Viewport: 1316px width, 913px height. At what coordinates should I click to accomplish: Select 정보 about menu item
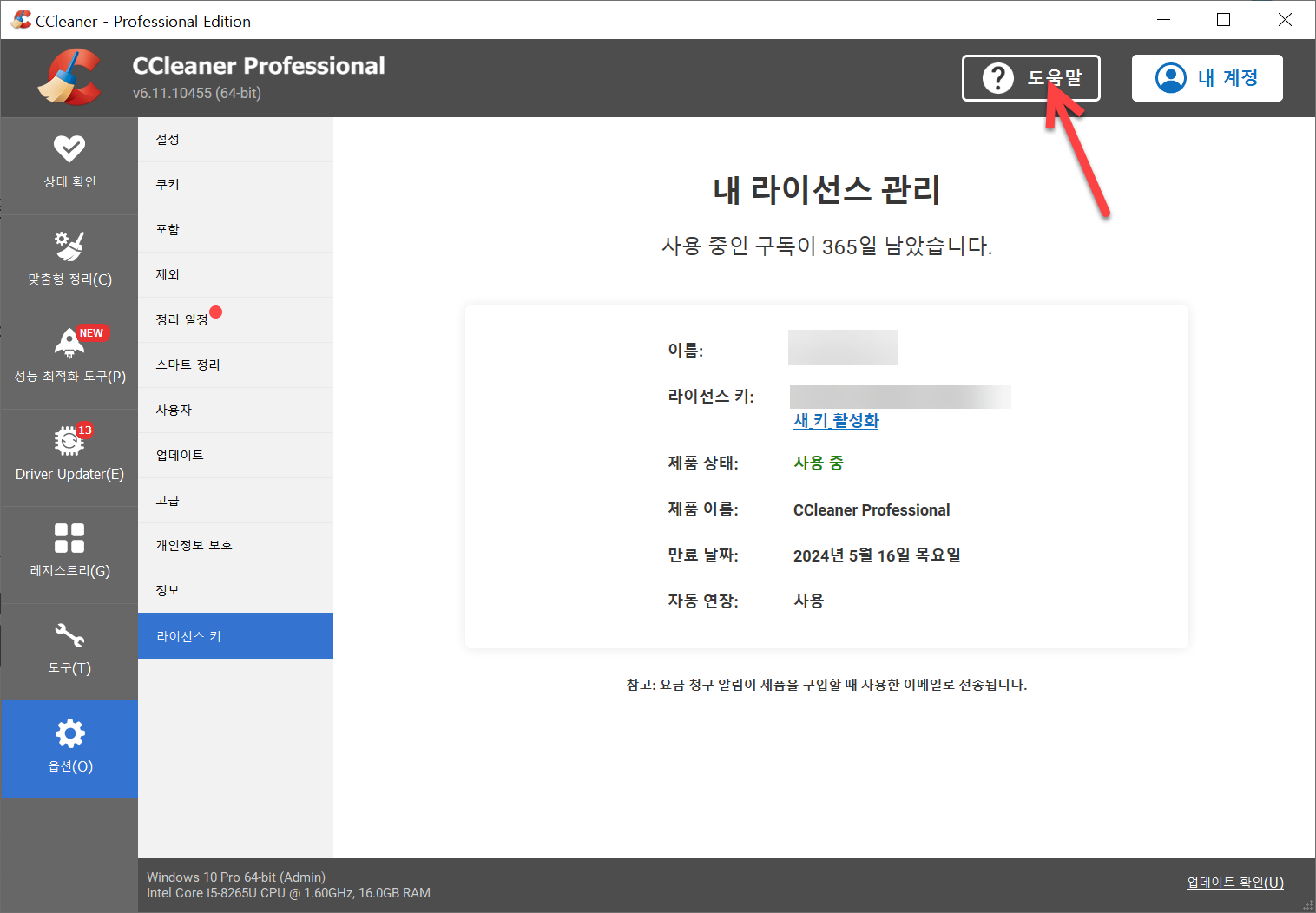[x=235, y=591]
